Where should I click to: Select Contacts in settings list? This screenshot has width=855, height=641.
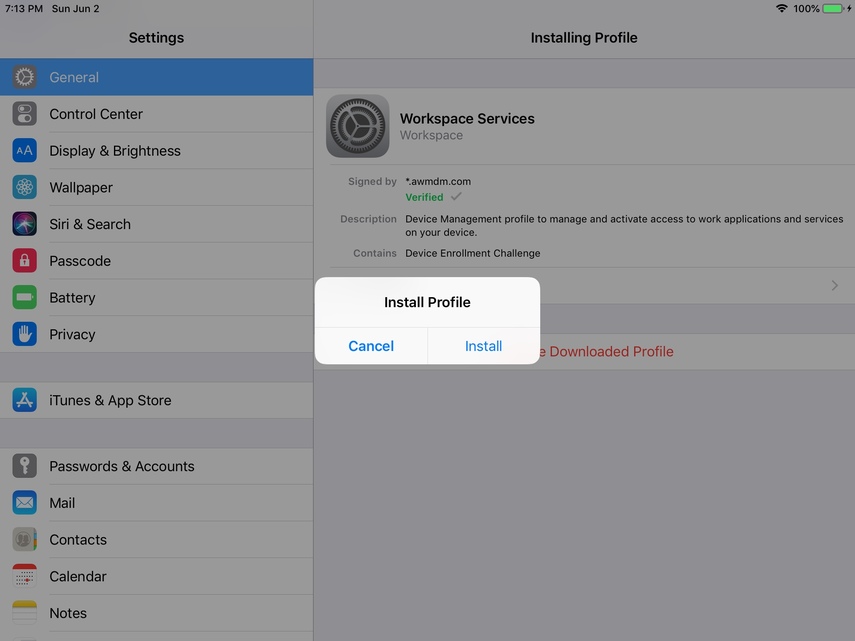coord(78,540)
